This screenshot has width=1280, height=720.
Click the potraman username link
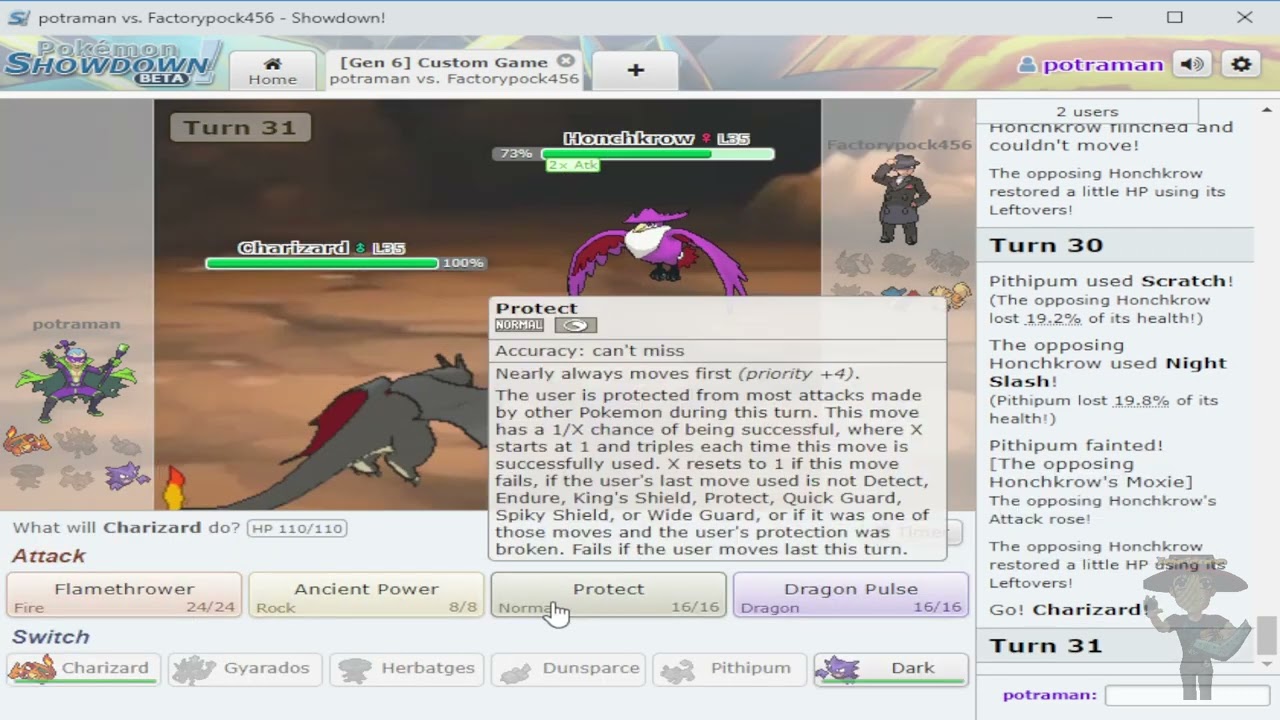click(x=1091, y=65)
